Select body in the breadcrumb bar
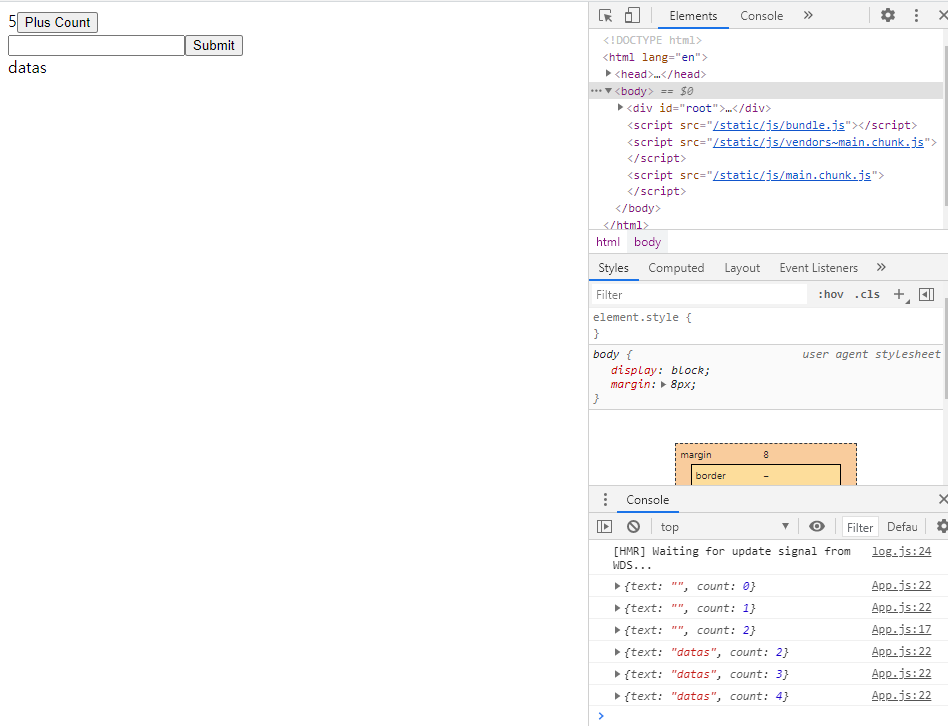Viewport: 948px width, 726px height. click(x=647, y=242)
